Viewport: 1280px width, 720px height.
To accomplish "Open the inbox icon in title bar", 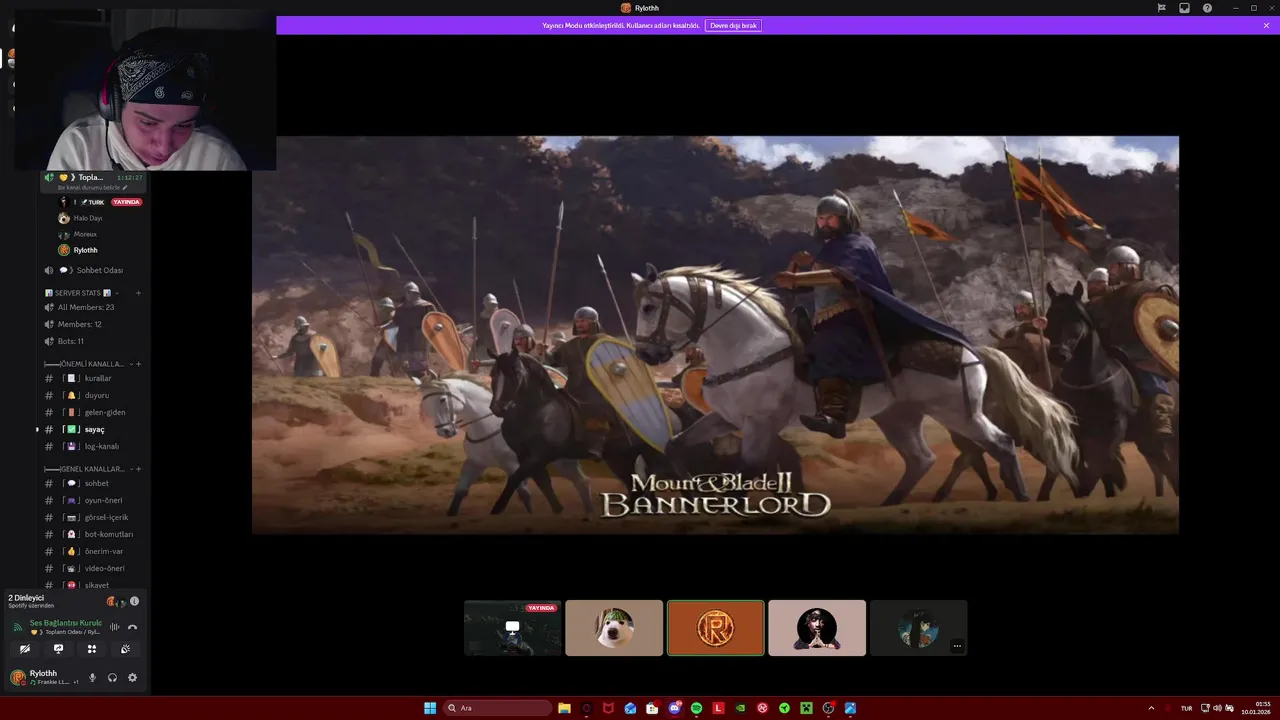I will coord(1184,8).
